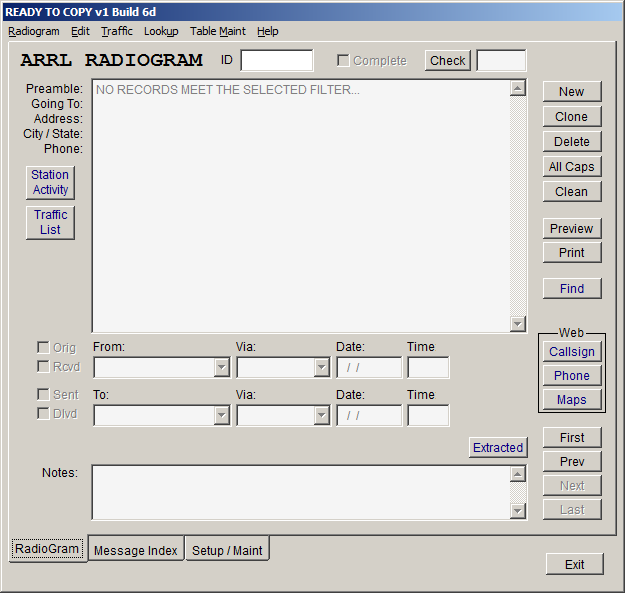This screenshot has height=593, width=625.
Task: Click the From row Date field
Action: tap(369, 367)
